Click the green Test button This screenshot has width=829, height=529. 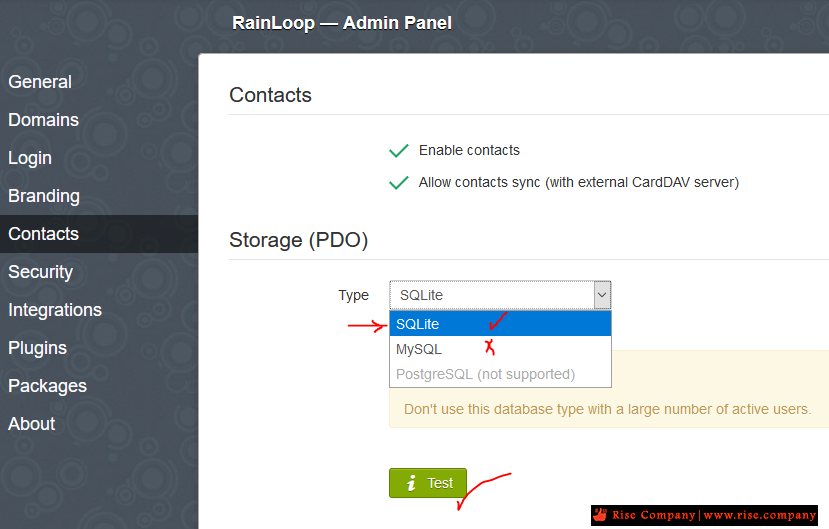(x=428, y=483)
